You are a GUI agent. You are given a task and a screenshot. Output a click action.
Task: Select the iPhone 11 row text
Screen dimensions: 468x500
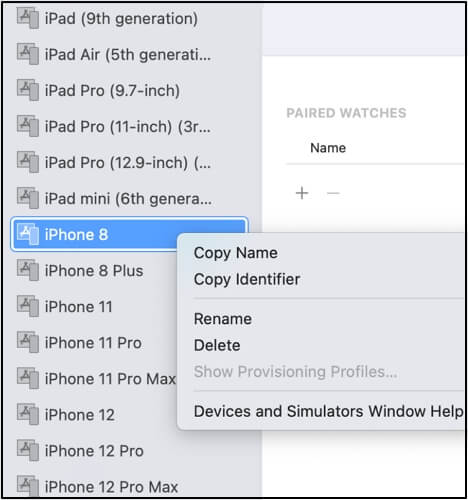pyautogui.click(x=79, y=307)
